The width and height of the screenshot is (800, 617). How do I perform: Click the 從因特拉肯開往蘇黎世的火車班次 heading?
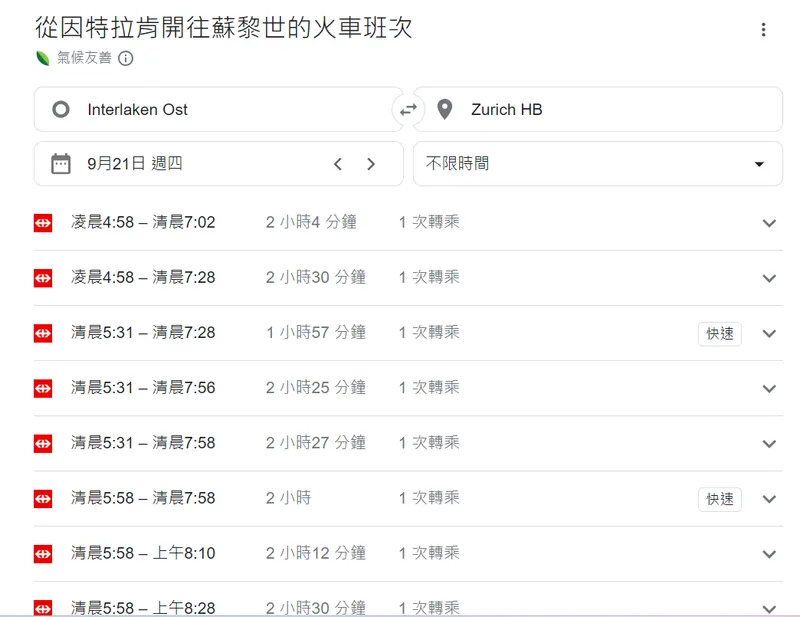(x=223, y=28)
